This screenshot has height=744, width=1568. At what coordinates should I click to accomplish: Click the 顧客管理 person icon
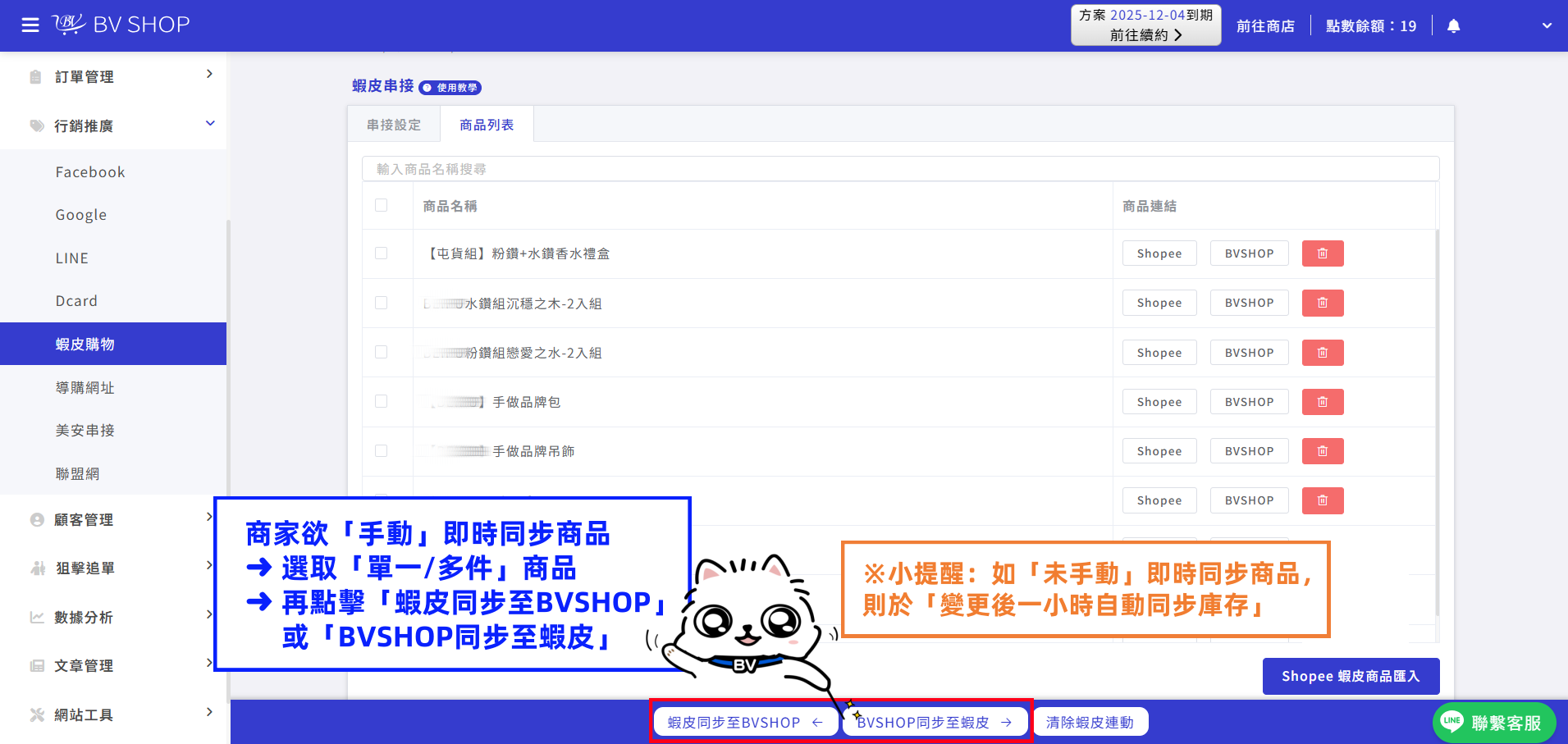tap(37, 520)
